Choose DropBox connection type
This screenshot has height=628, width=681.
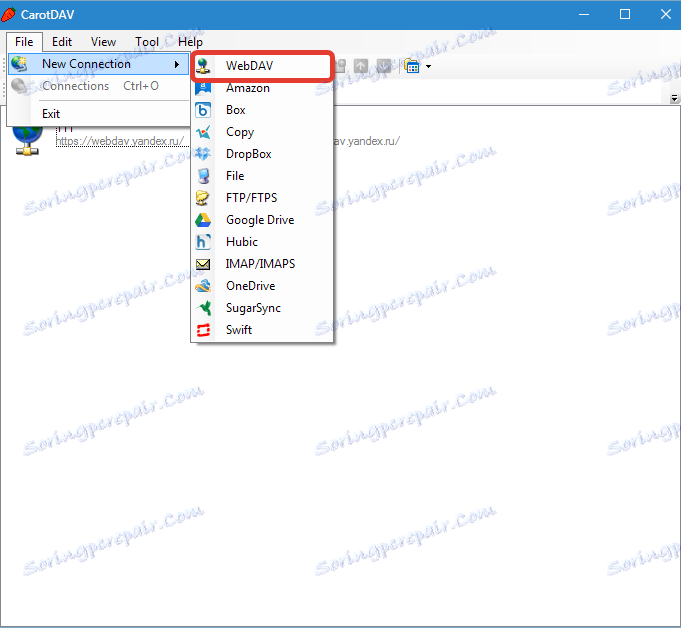click(x=262, y=154)
